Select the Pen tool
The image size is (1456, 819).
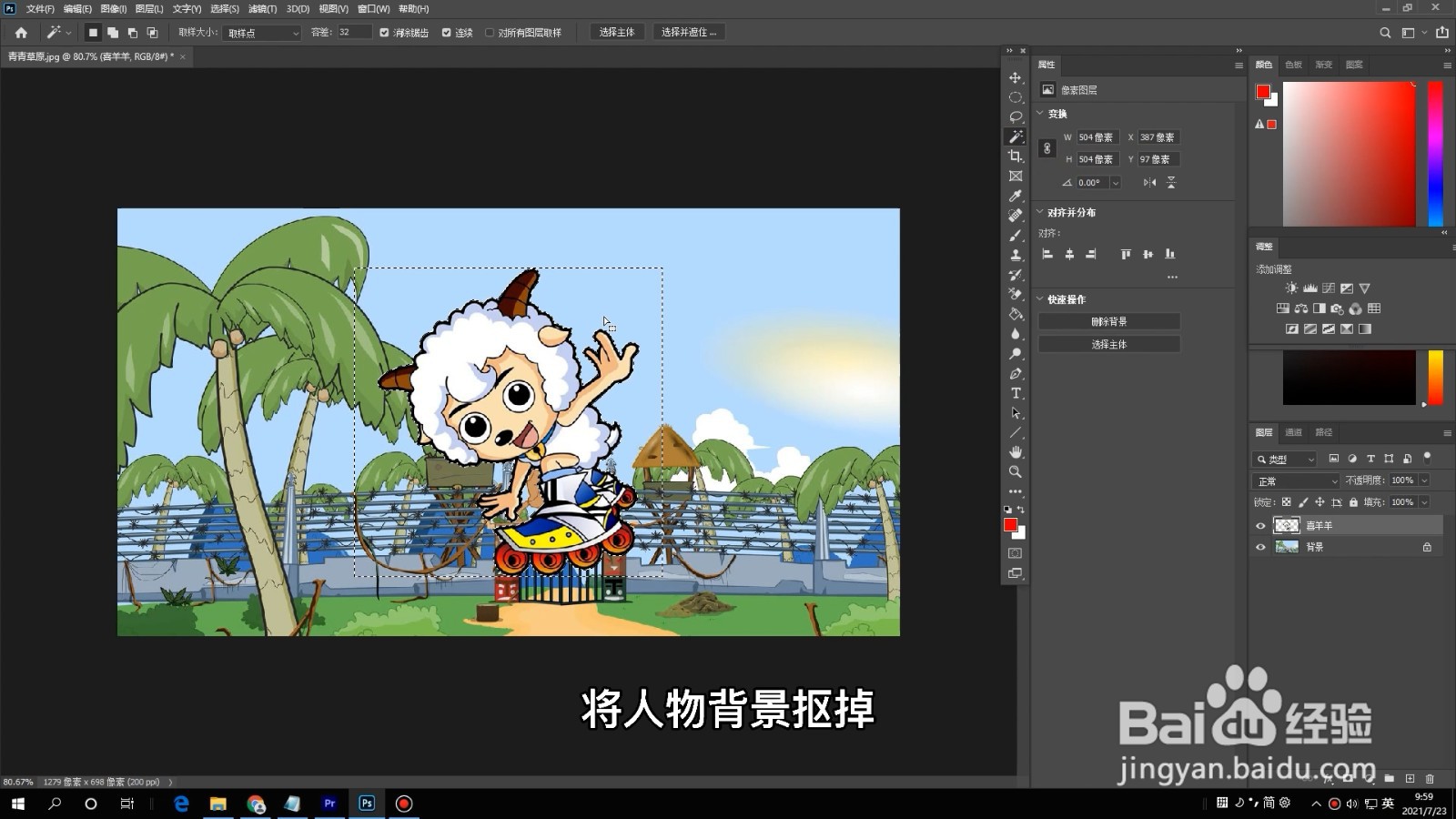[1016, 373]
